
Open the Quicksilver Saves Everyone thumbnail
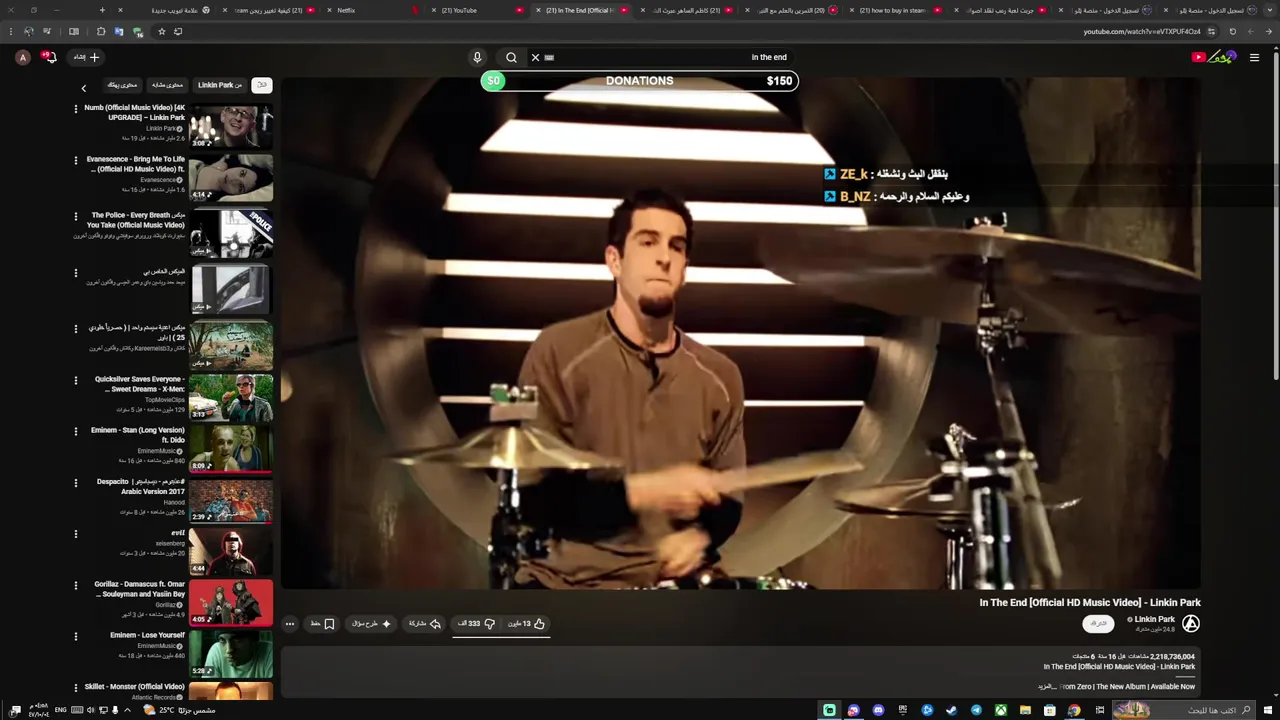coord(231,397)
